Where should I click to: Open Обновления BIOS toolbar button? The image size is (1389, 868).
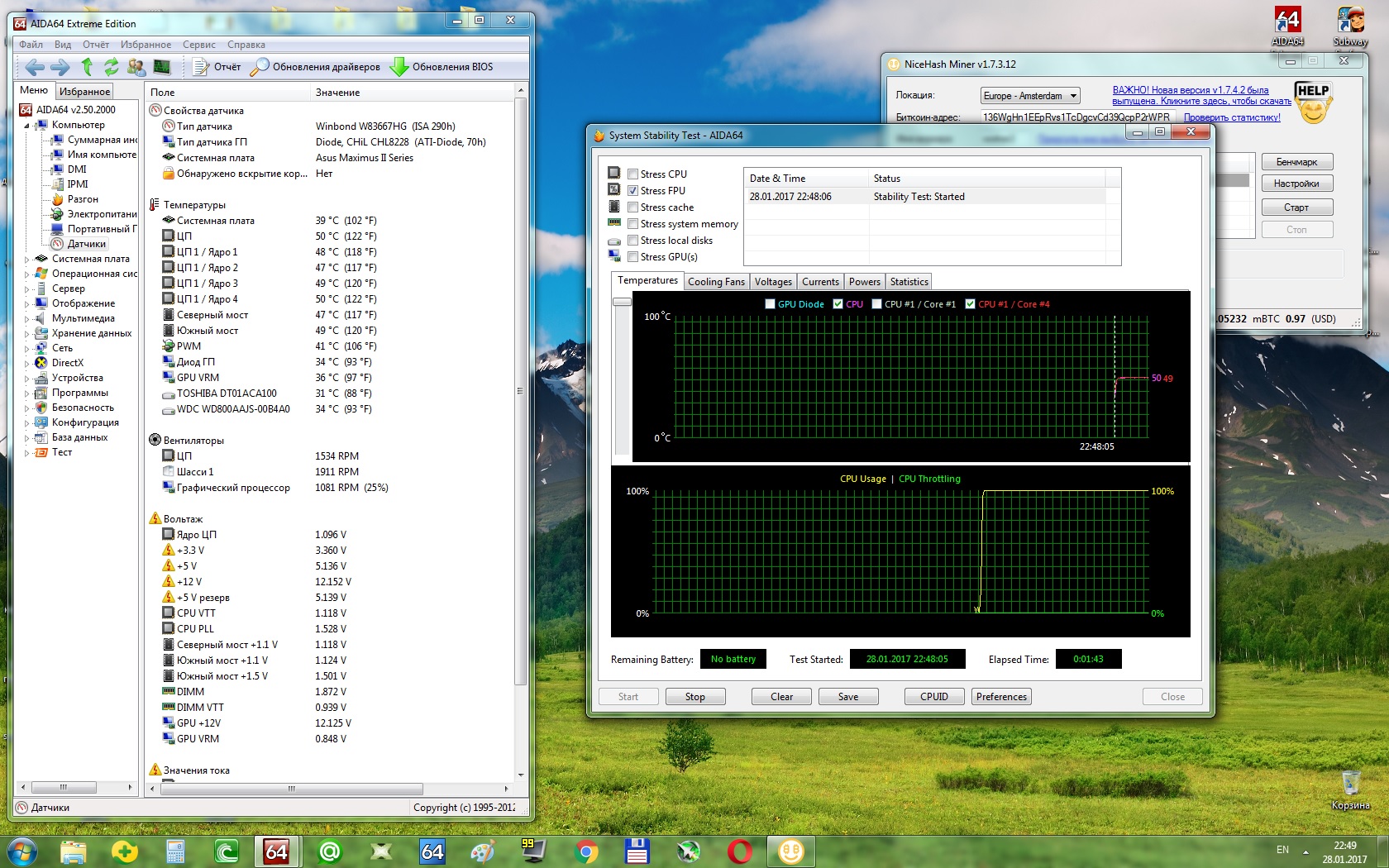442,67
